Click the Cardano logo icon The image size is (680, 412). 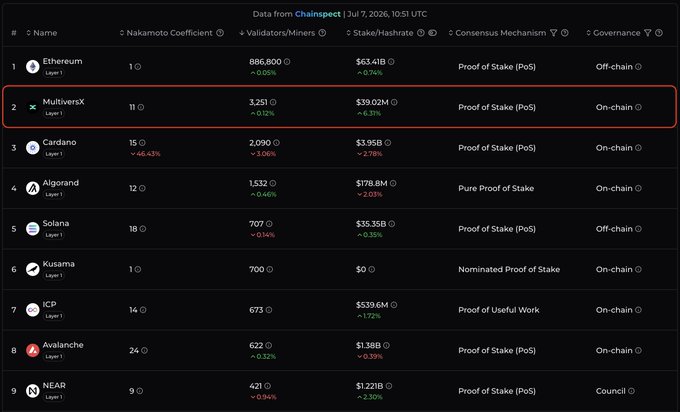33,148
